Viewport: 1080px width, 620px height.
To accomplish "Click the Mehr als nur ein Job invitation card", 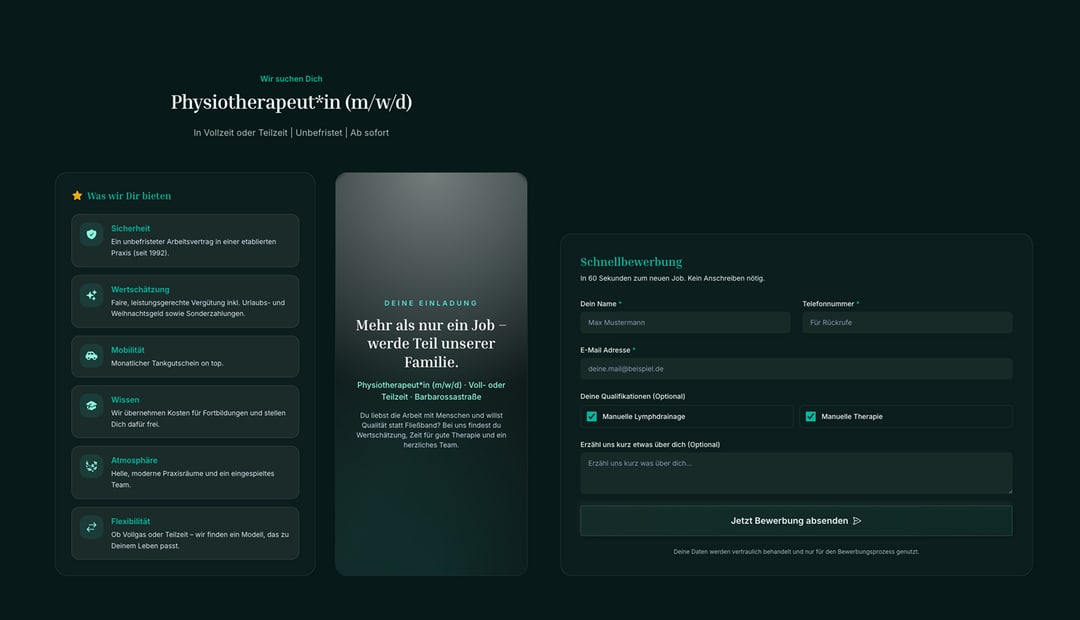I will coord(431,374).
